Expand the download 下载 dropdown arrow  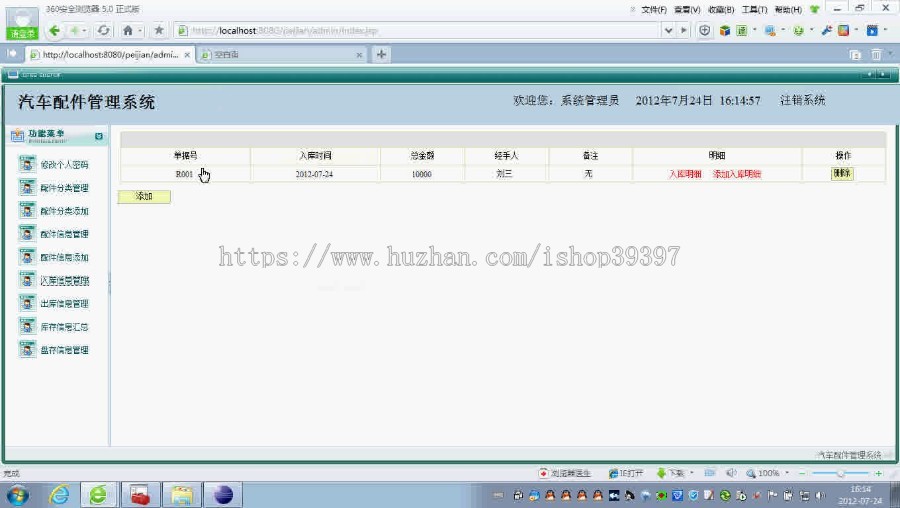click(692, 473)
